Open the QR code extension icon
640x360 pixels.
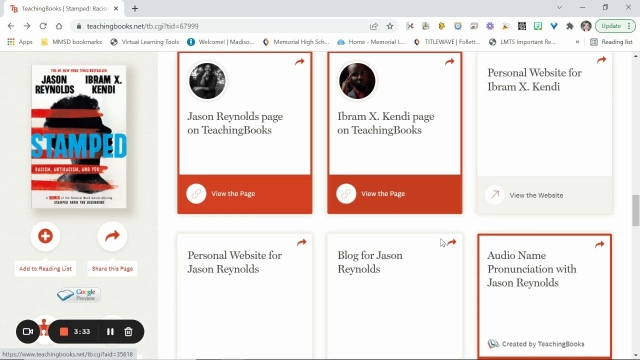pyautogui.click(x=522, y=26)
